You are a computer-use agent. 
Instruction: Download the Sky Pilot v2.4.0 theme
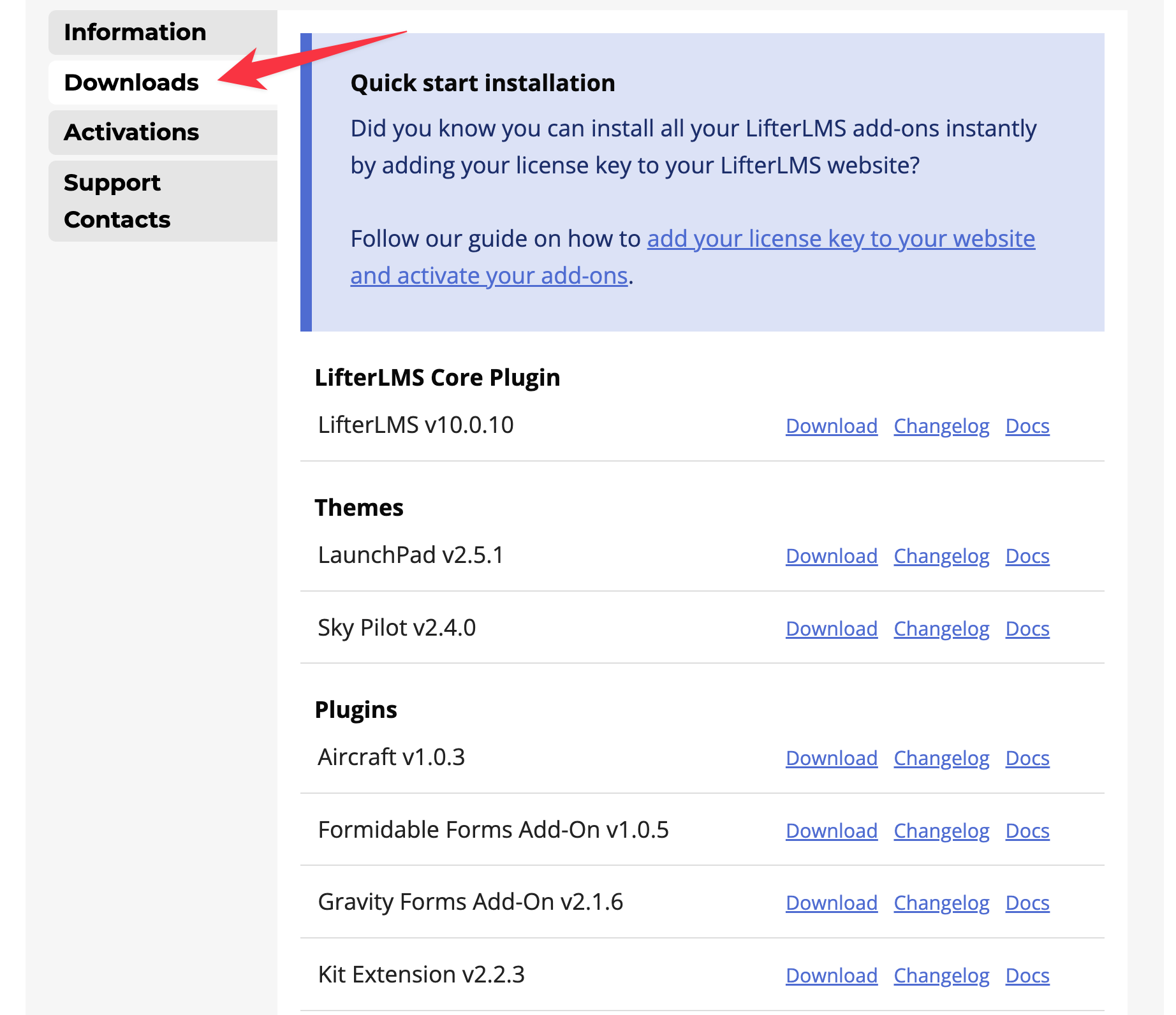[x=832, y=629]
